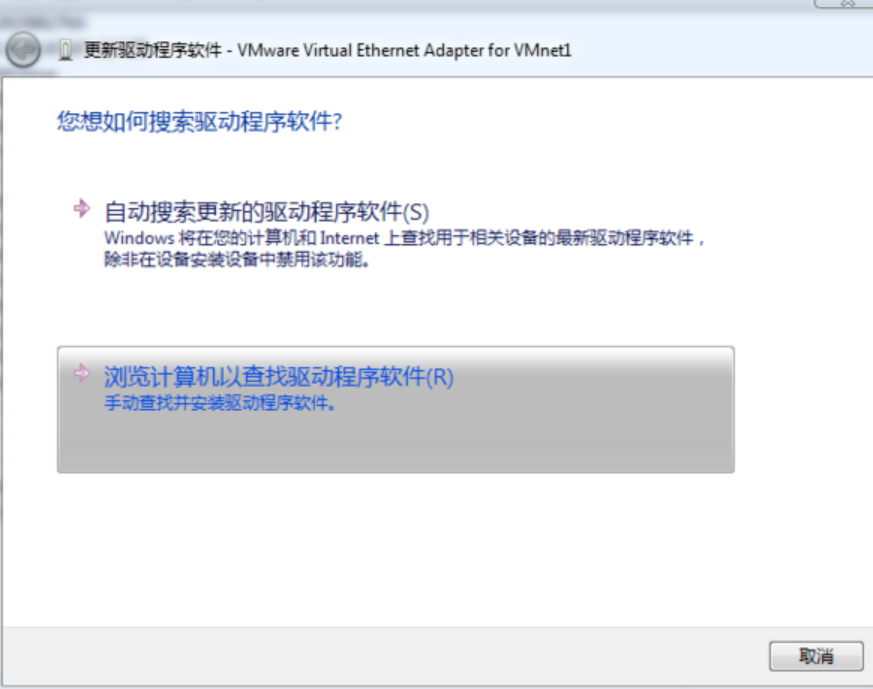Close the wizard with top-right close button
The height and width of the screenshot is (689, 873).
tap(845, 3)
